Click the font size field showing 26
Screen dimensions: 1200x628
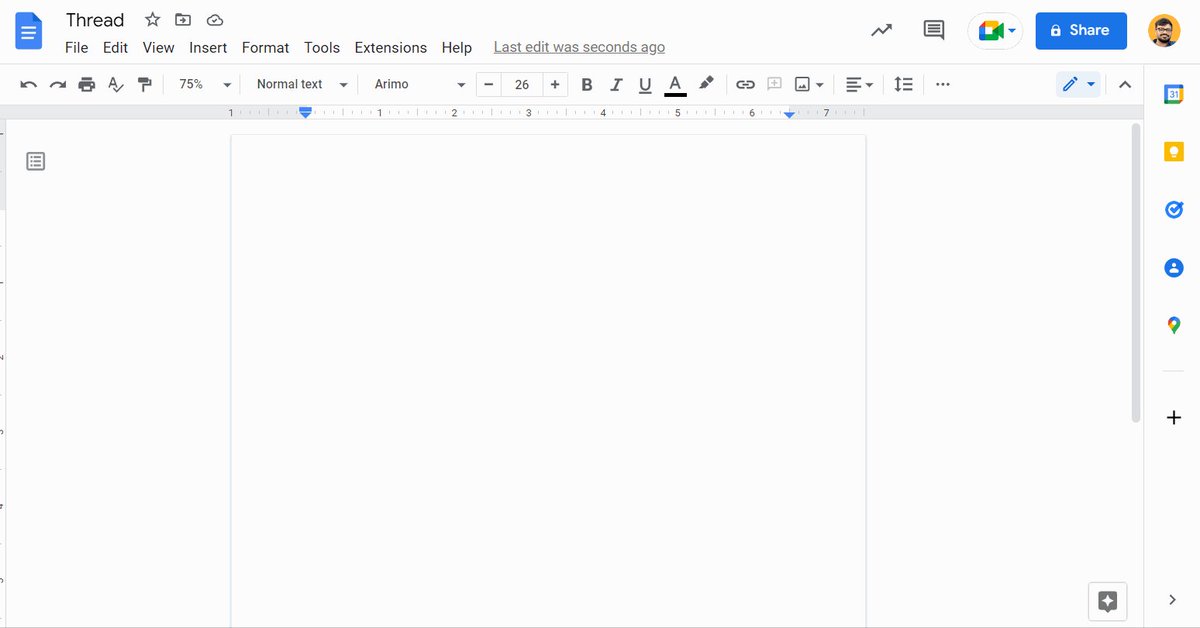point(522,85)
